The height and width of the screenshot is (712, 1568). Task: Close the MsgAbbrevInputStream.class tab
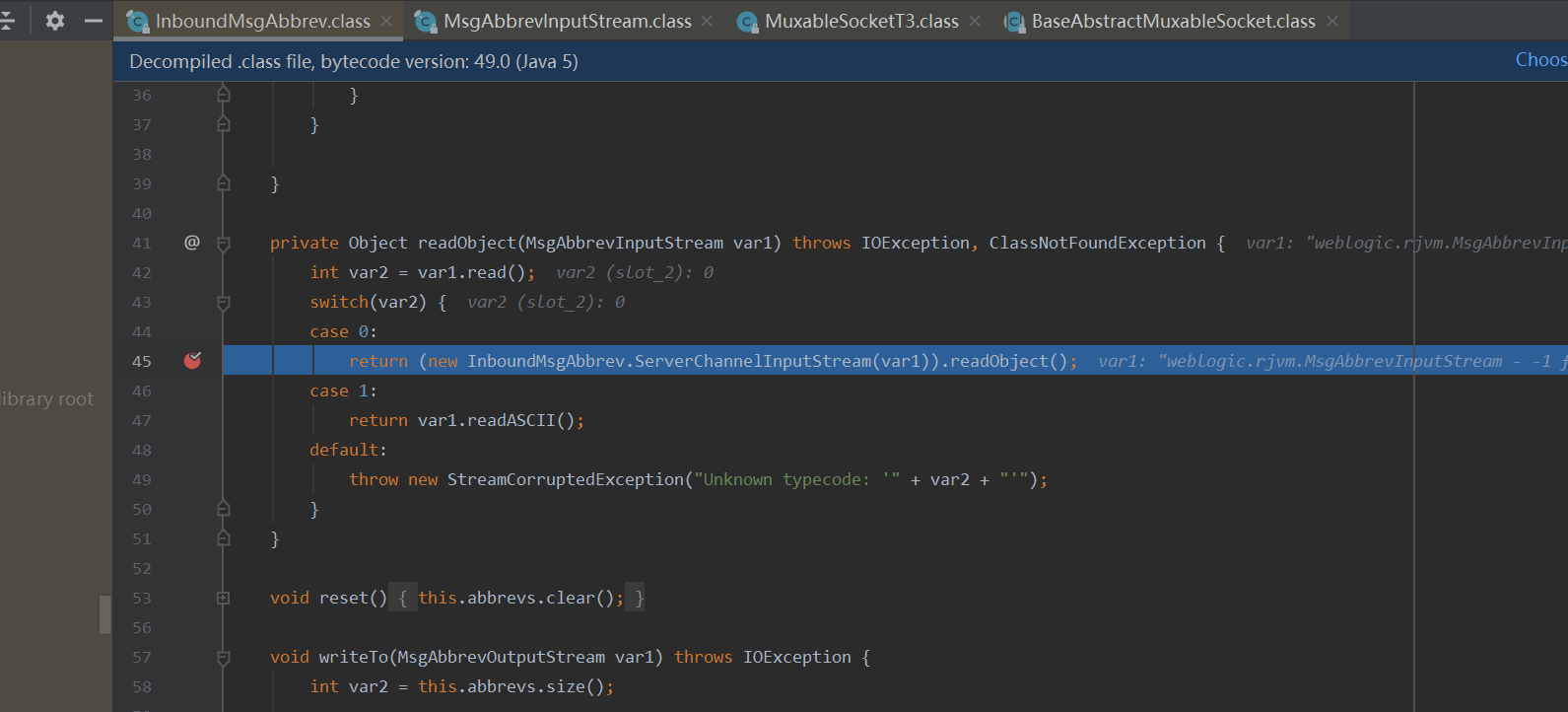point(707,21)
